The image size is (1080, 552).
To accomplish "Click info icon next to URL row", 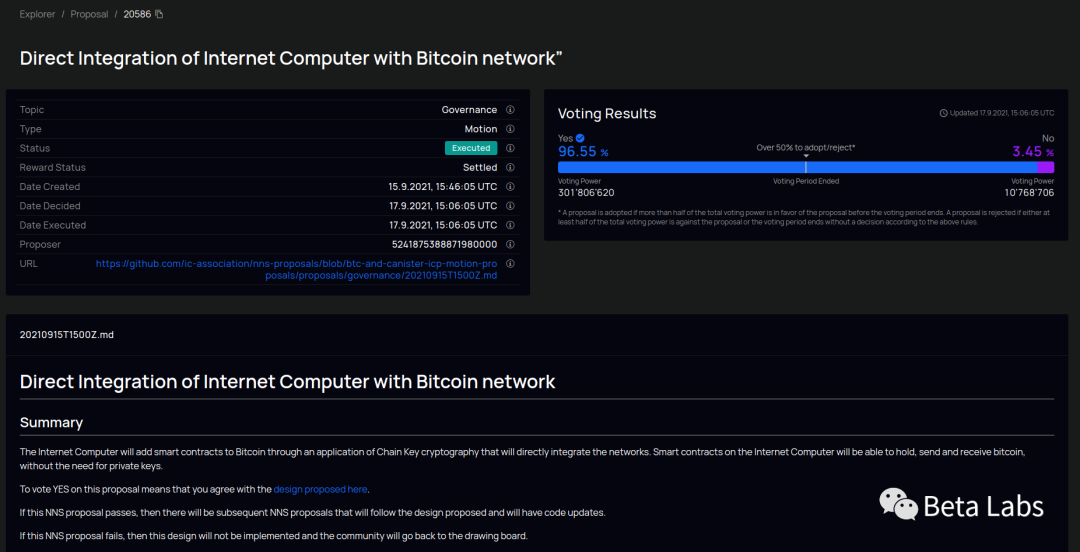I will click(x=510, y=264).
